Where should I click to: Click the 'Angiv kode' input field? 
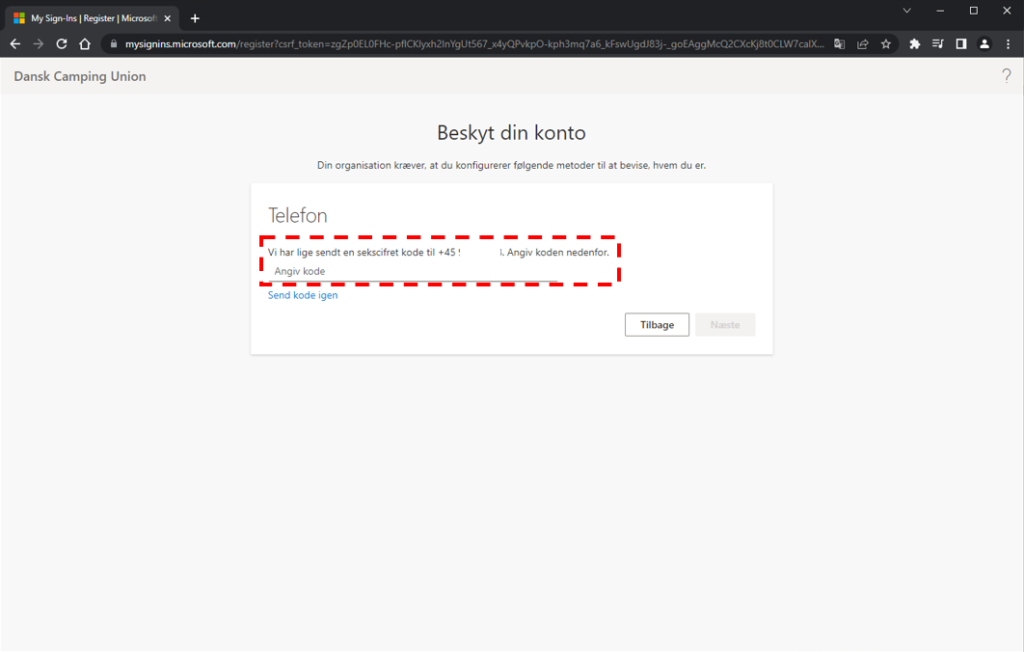coord(410,272)
